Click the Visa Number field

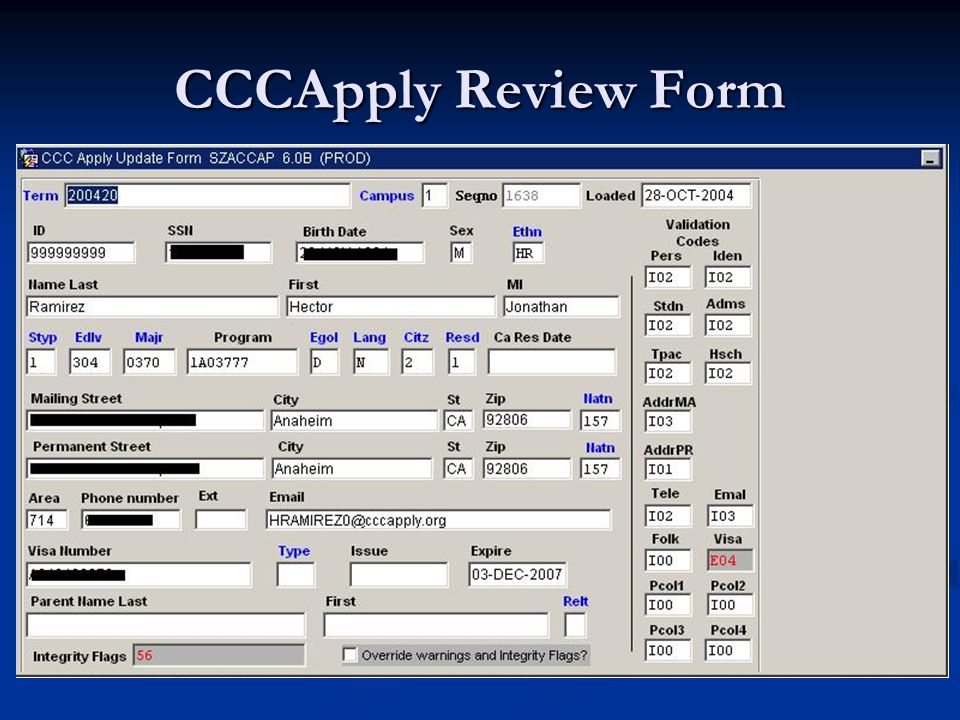pos(139,574)
